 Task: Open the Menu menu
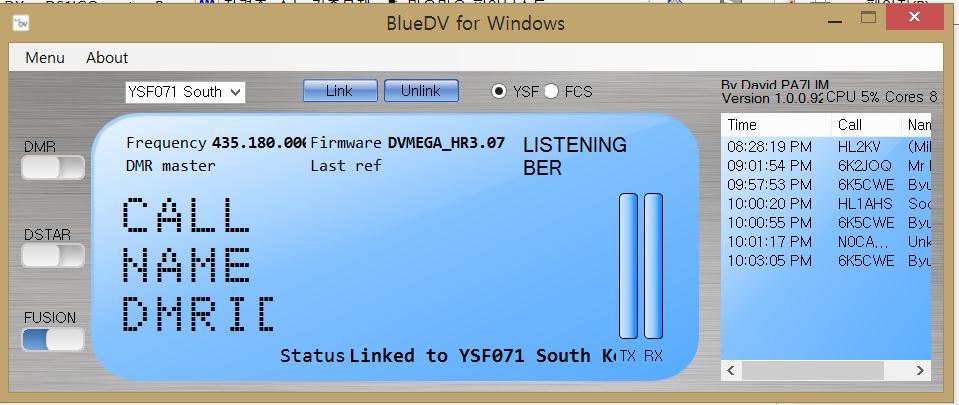45,58
